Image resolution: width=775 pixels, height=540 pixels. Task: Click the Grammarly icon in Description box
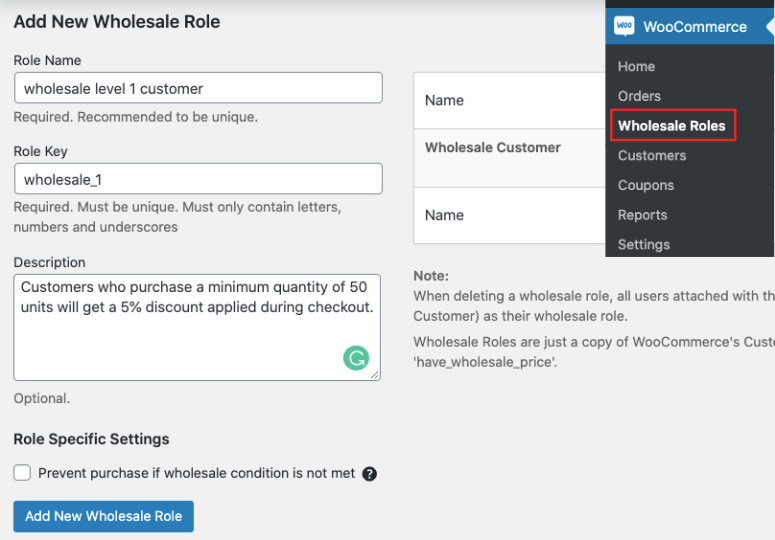point(356,358)
